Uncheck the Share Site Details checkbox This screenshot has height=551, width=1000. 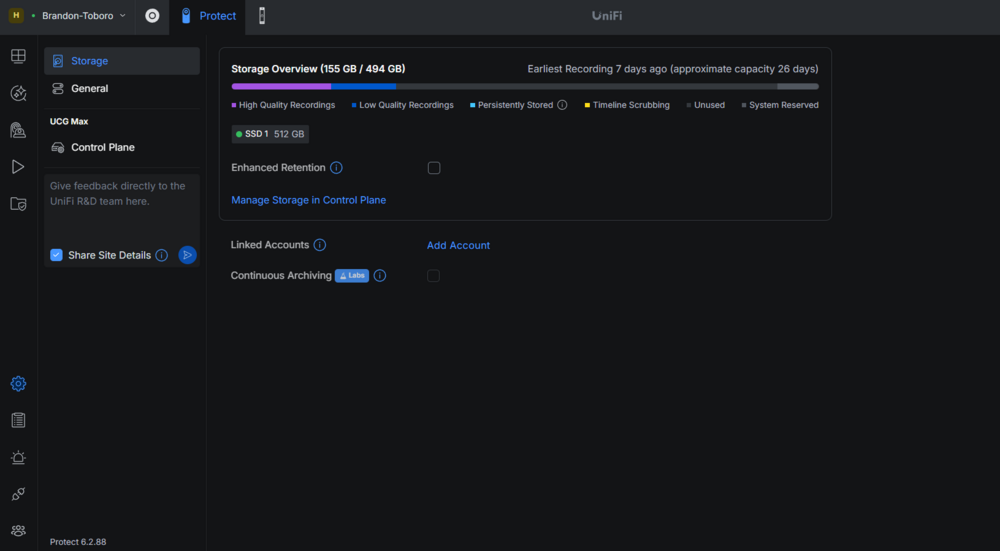[57, 255]
